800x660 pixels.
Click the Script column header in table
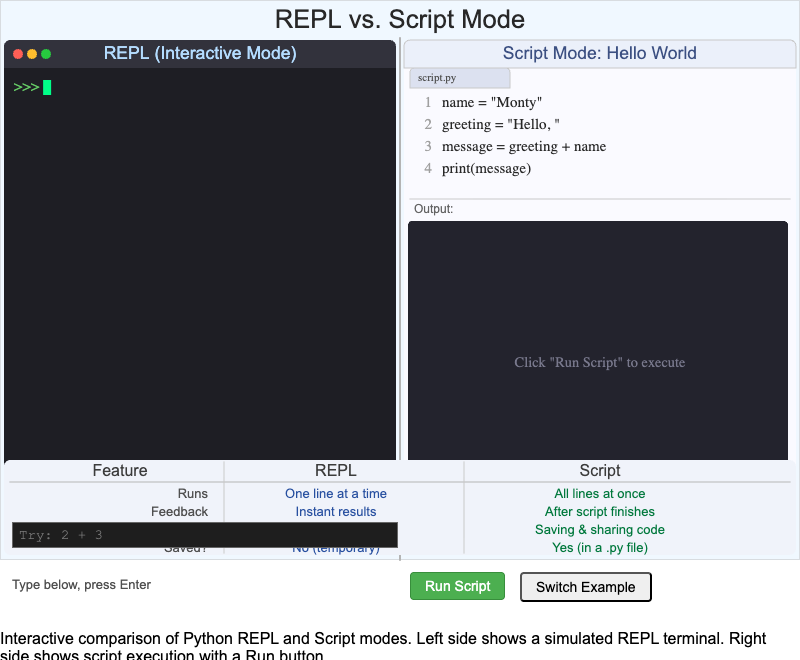(x=599, y=470)
